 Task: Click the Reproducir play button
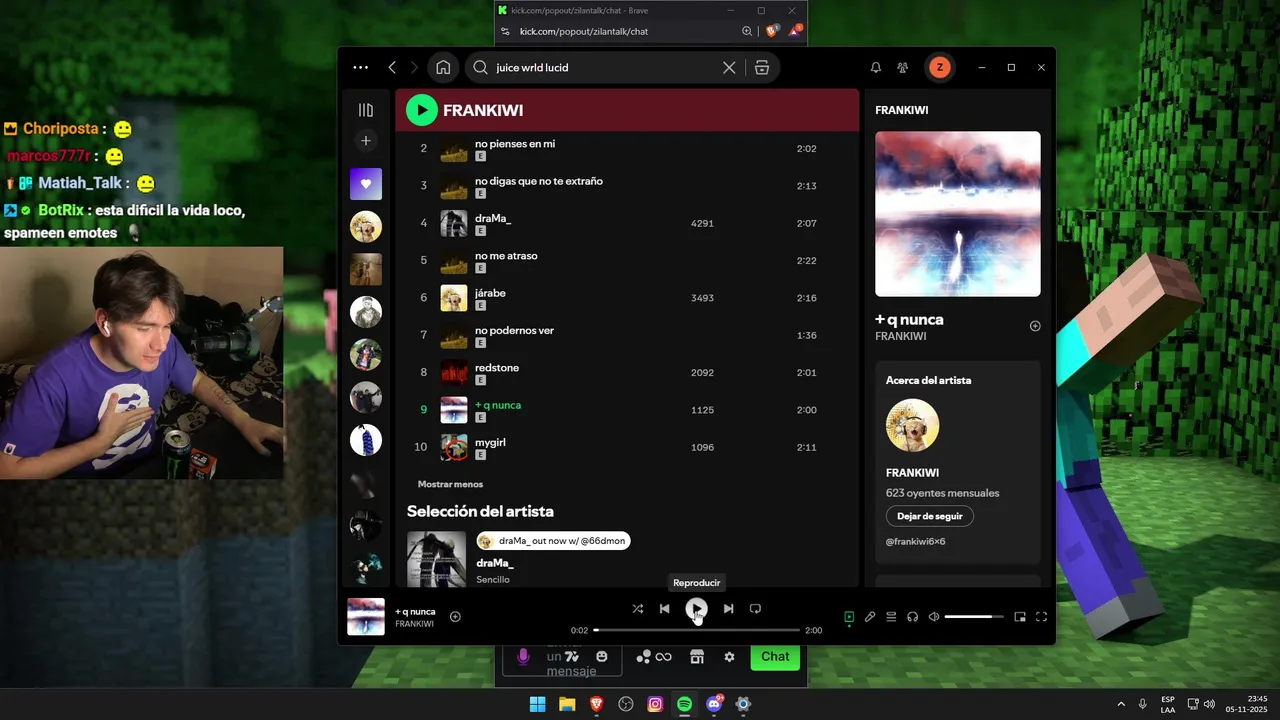(x=697, y=608)
